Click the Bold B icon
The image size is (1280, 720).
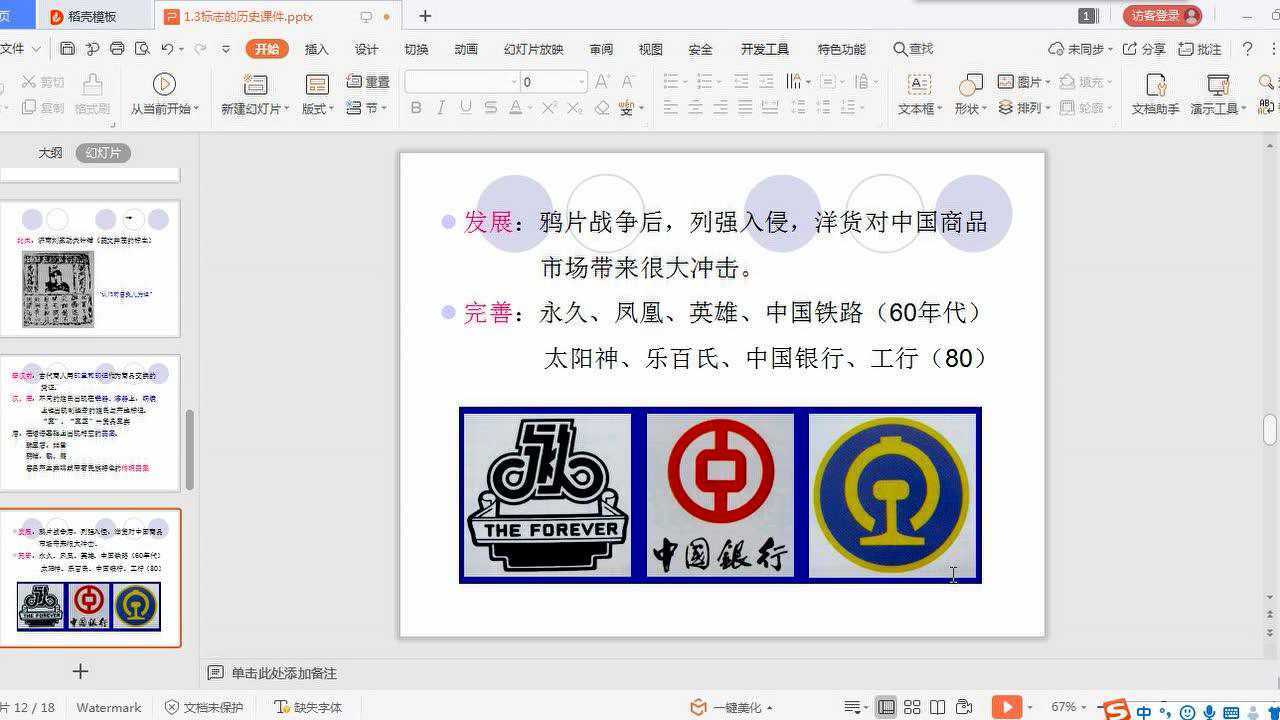tap(416, 108)
